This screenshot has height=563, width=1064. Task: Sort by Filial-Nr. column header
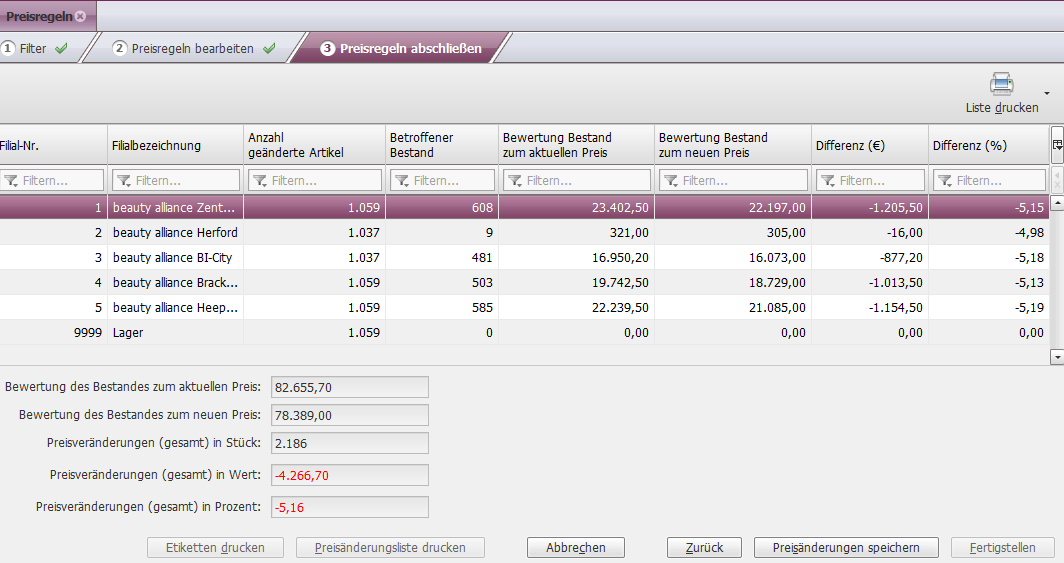click(x=53, y=145)
